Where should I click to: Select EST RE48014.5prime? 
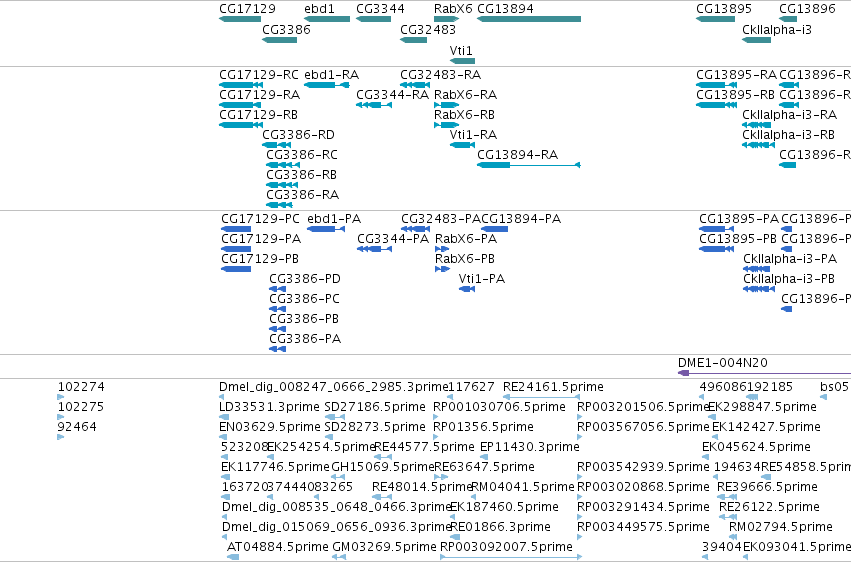pyautogui.click(x=382, y=497)
